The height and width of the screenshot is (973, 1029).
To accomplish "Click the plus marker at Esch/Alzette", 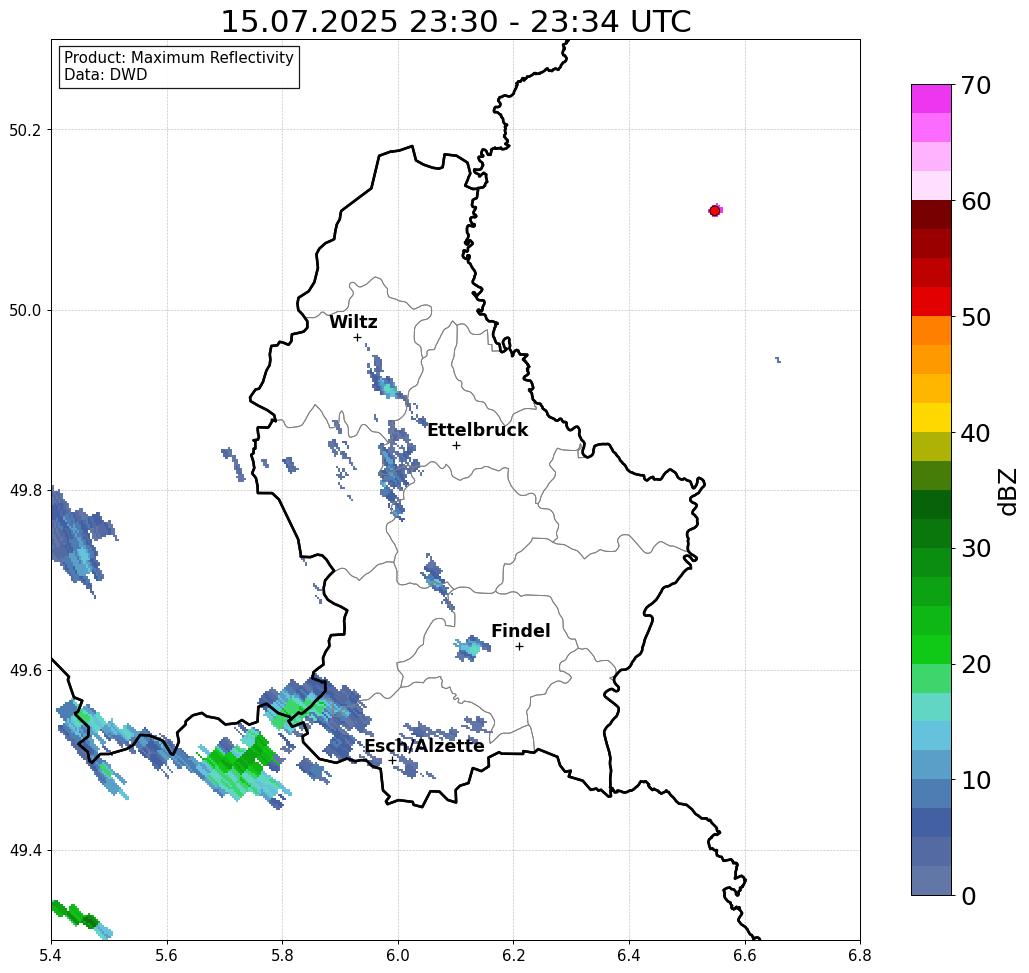I will coord(392,760).
